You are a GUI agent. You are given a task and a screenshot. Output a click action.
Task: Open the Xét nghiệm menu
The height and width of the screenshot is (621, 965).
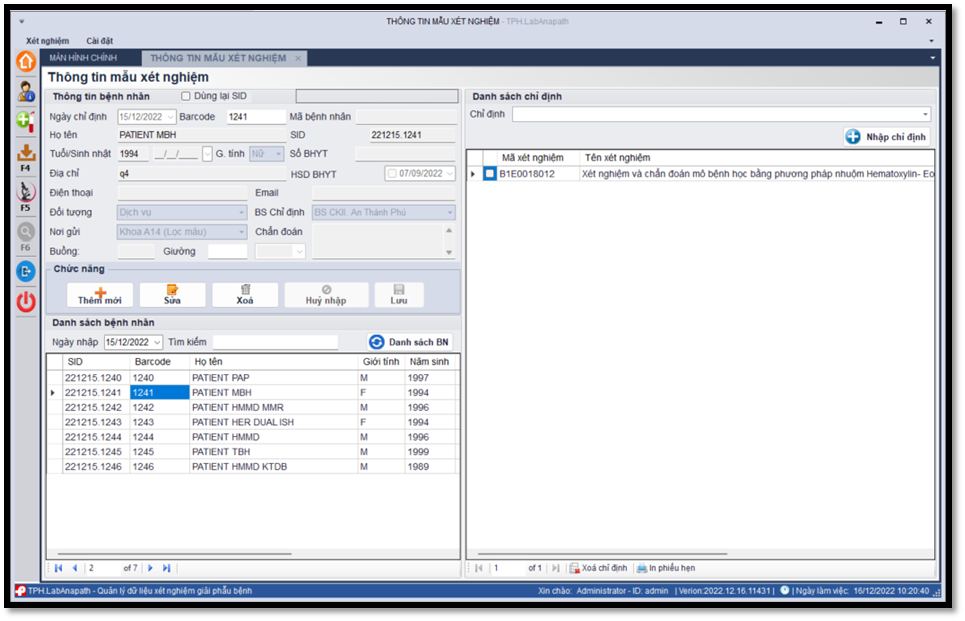pyautogui.click(x=48, y=41)
